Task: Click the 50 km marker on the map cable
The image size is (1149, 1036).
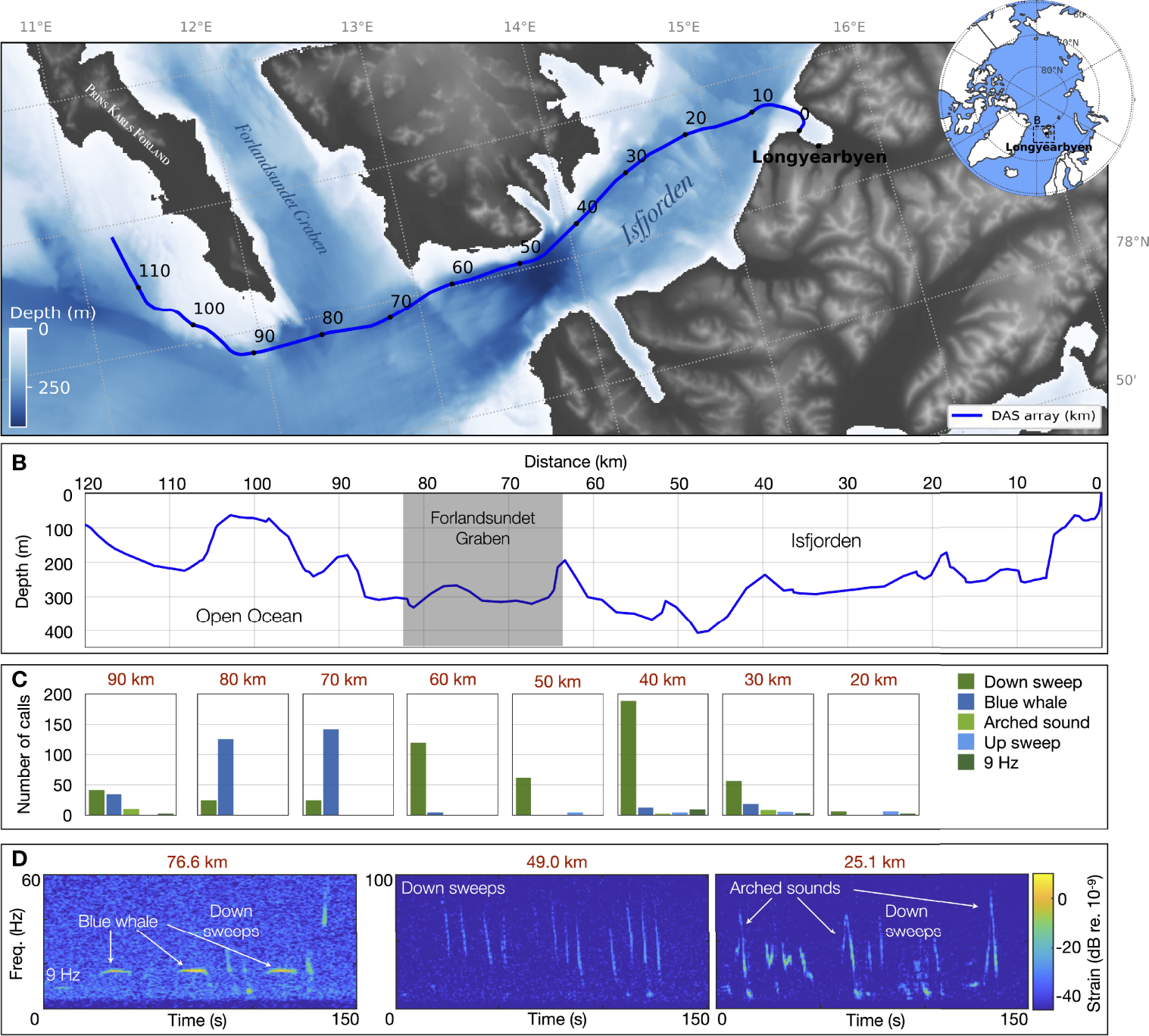Action: pos(520,264)
